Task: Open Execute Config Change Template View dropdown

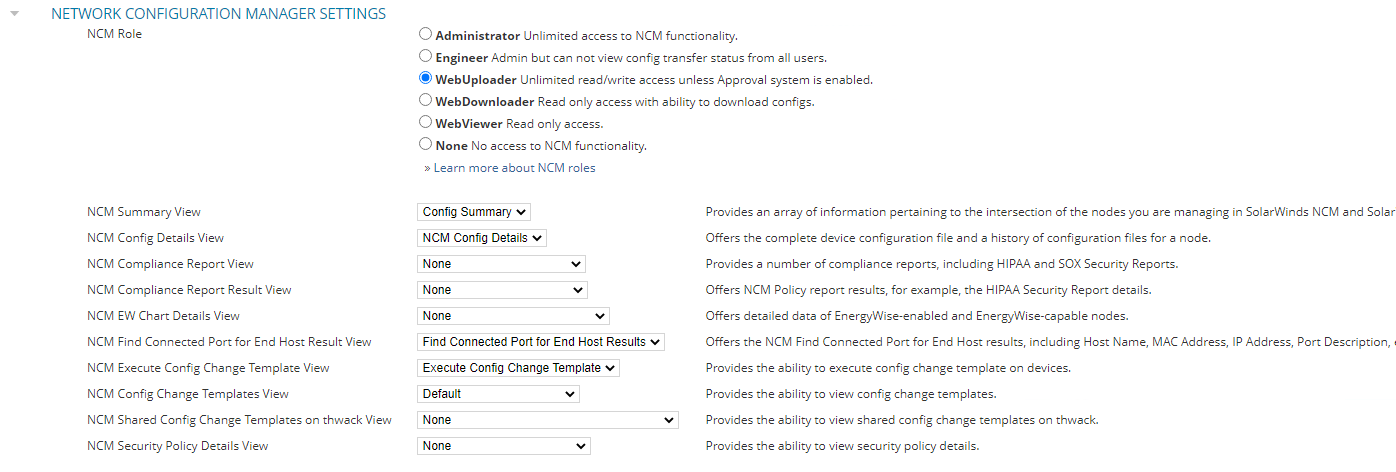Action: click(518, 368)
